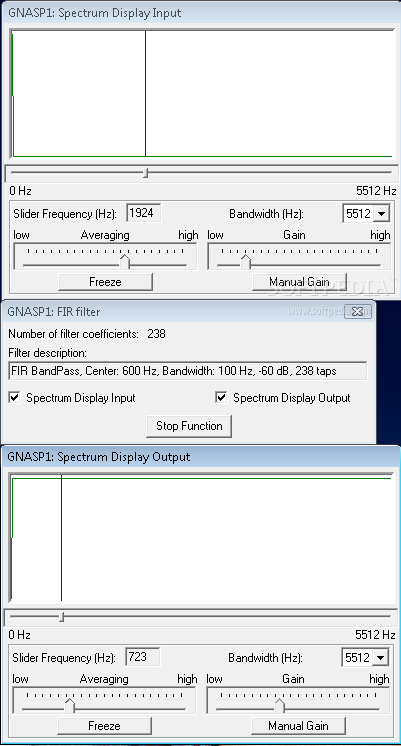Click the Stop Function button
The height and width of the screenshot is (746, 401).
point(189,426)
